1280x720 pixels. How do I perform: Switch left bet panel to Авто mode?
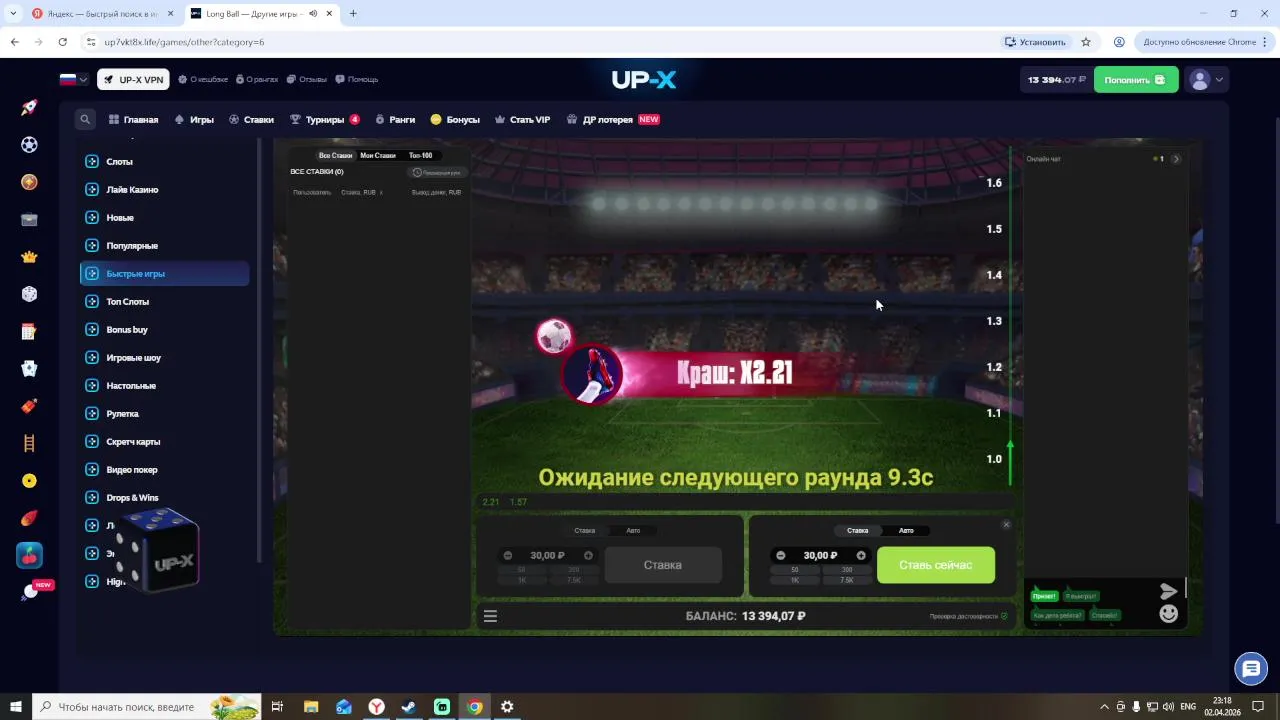click(x=633, y=530)
